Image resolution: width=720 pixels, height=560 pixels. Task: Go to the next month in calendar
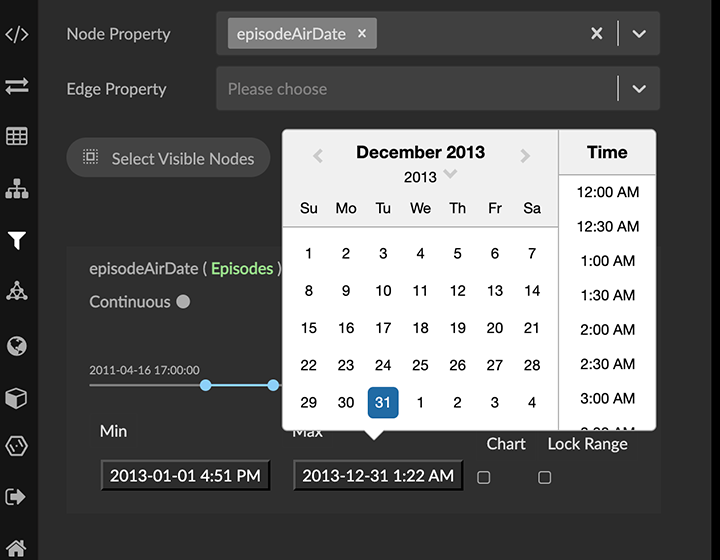tap(525, 155)
